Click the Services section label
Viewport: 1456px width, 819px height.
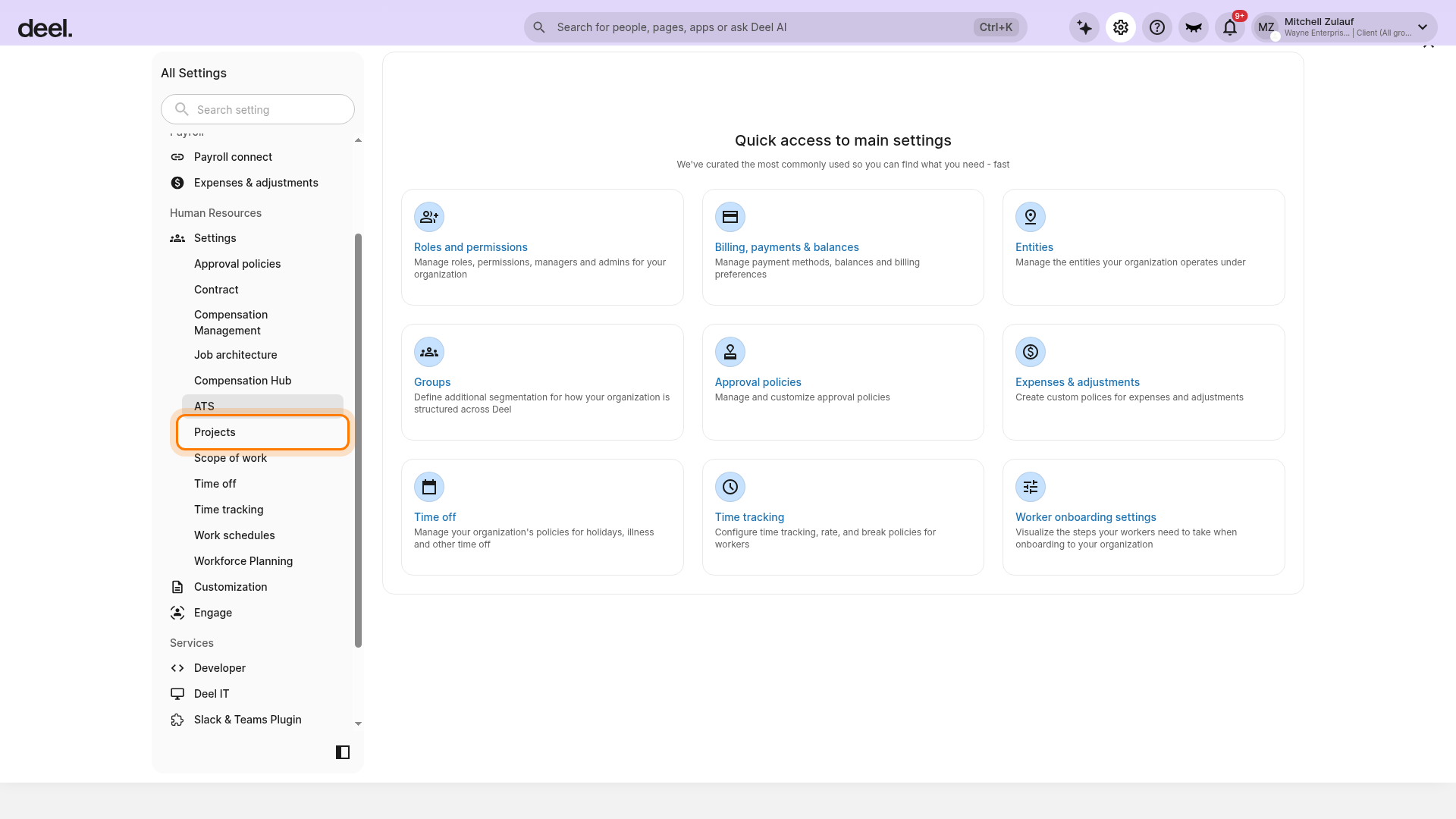click(x=192, y=643)
